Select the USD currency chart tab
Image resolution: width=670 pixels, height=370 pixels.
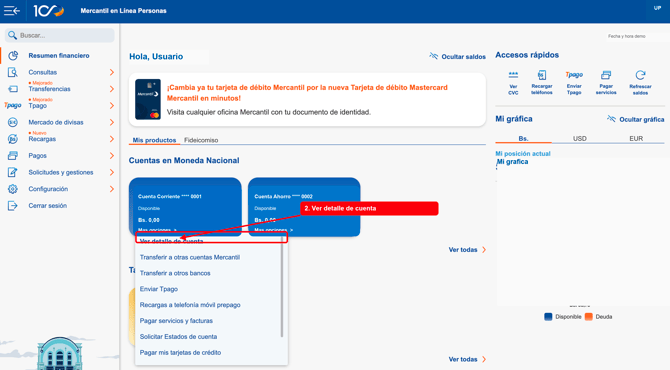click(x=580, y=138)
